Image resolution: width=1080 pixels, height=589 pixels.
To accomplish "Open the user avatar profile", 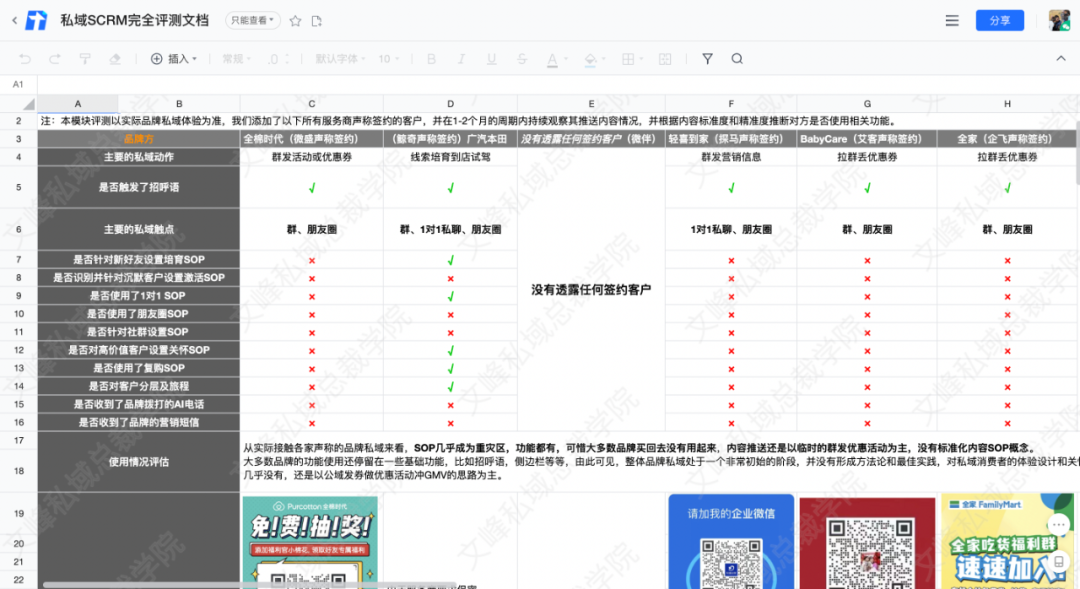I will tap(1059, 20).
